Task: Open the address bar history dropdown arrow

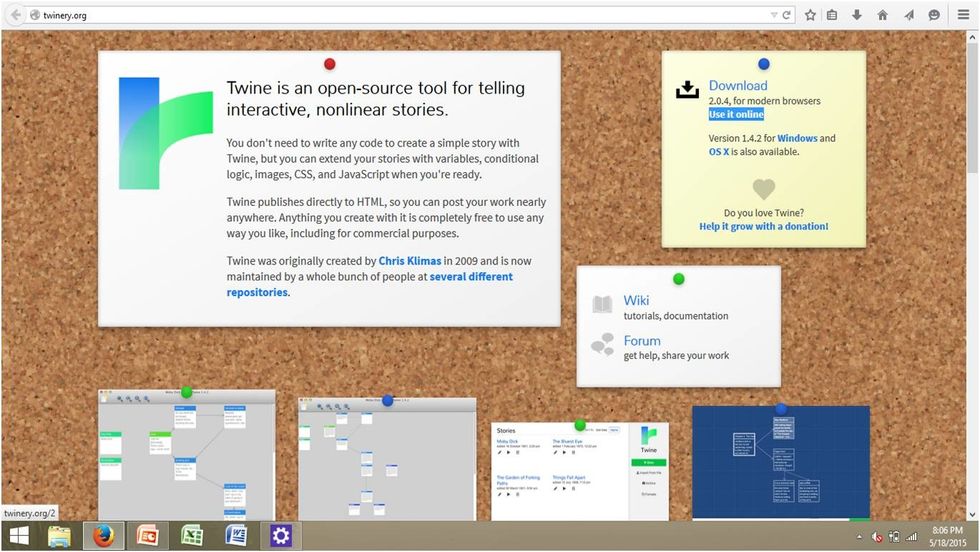Action: point(774,15)
